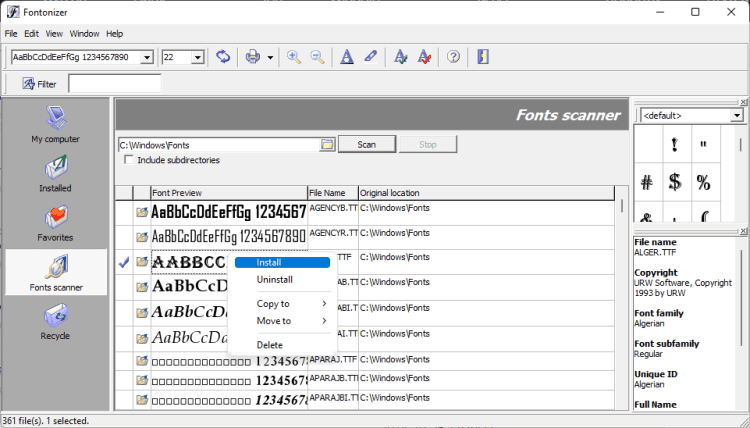The width and height of the screenshot is (750, 428).
Task: Expand the preview text sample dropdown
Action: (147, 57)
